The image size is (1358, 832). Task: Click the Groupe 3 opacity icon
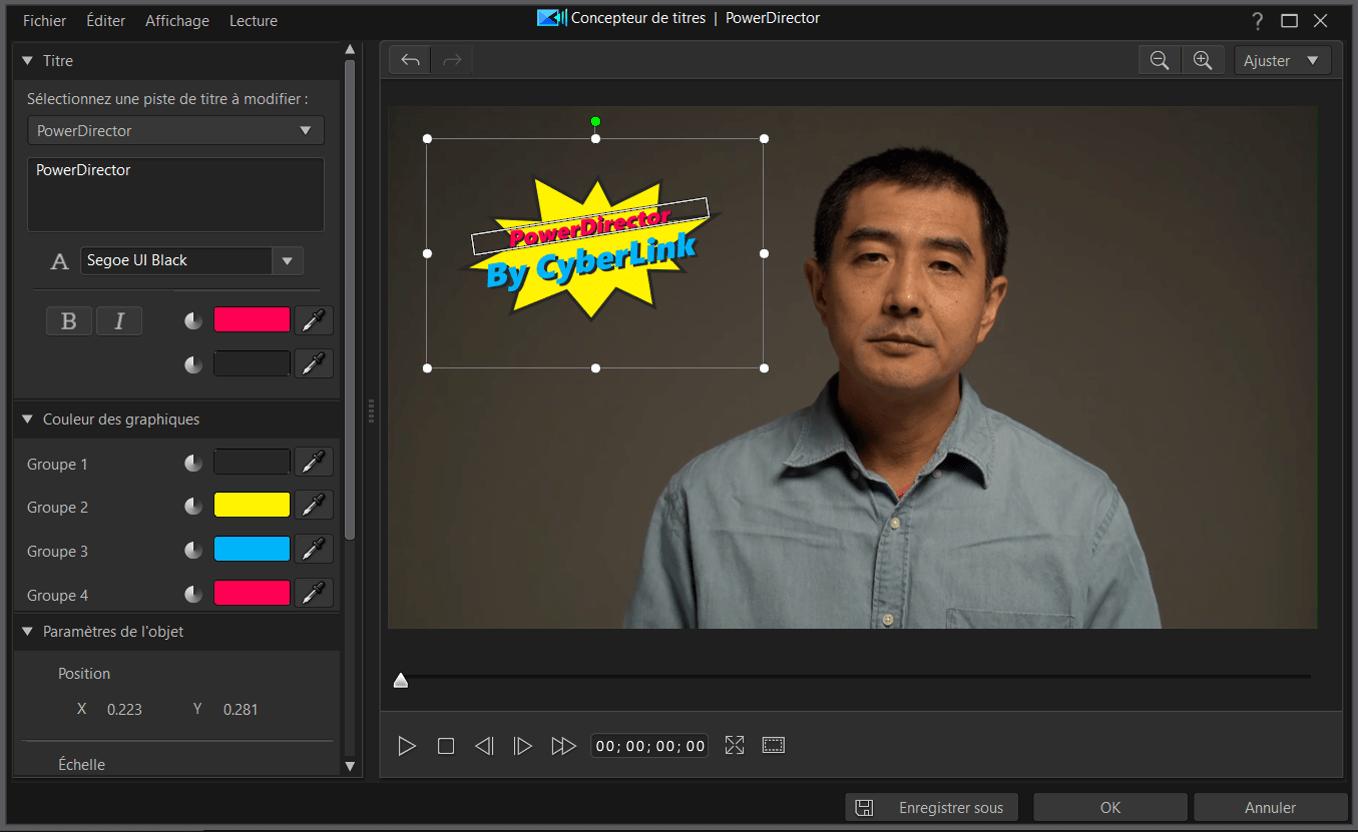(194, 551)
